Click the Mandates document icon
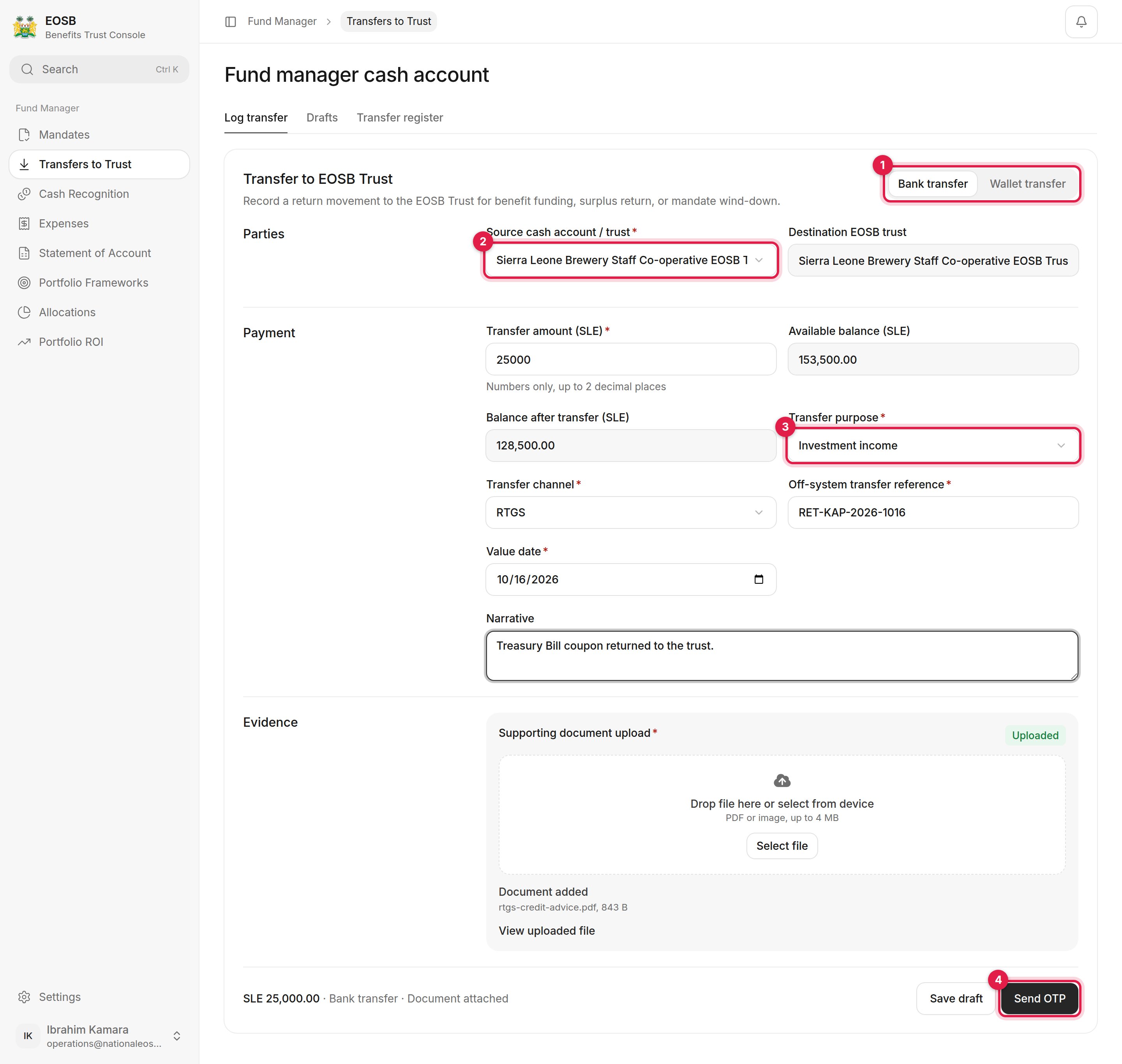1122x1064 pixels. point(24,134)
